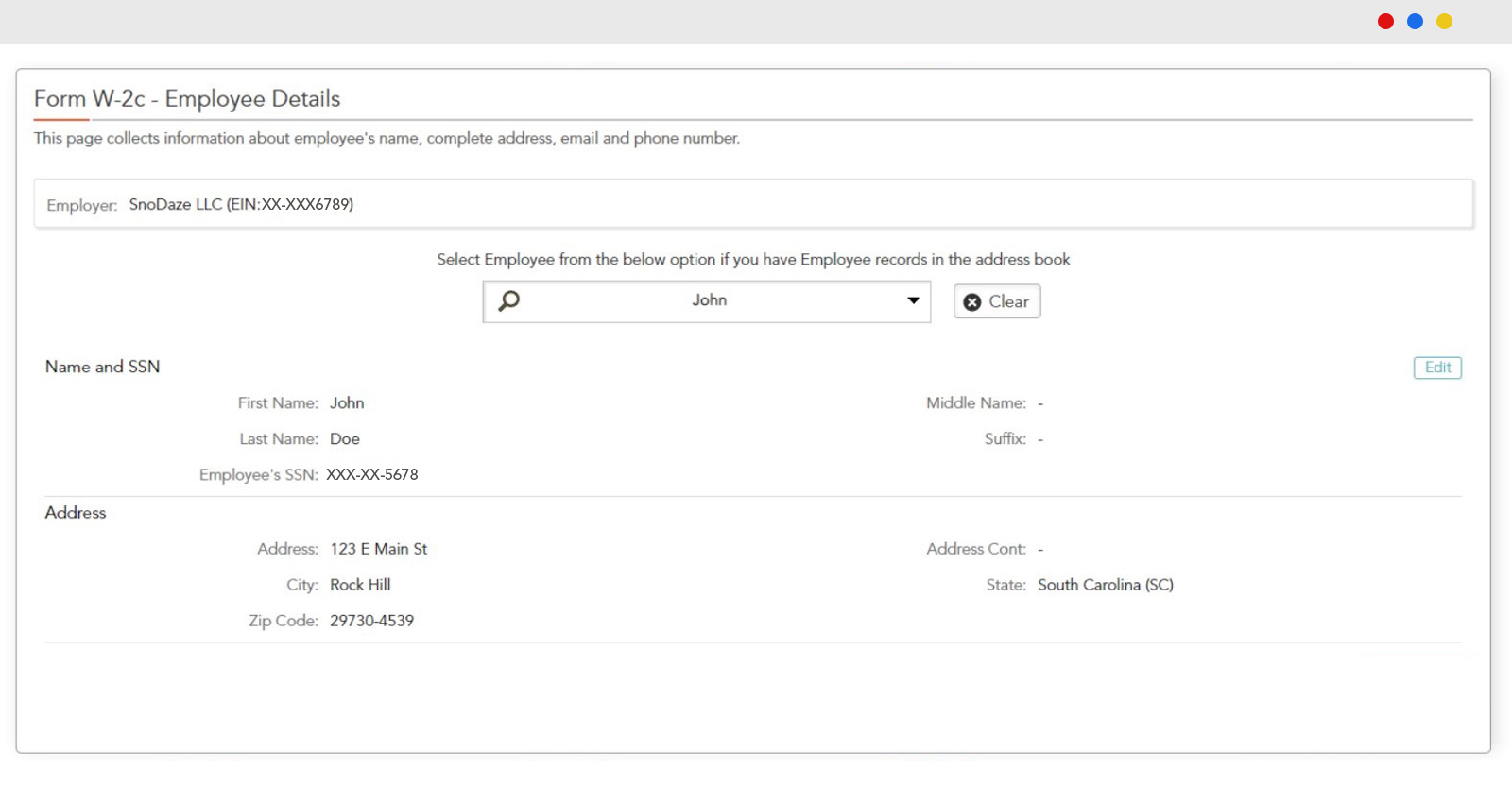Open the employee selector showing John
1512x787 pixels.
click(708, 301)
